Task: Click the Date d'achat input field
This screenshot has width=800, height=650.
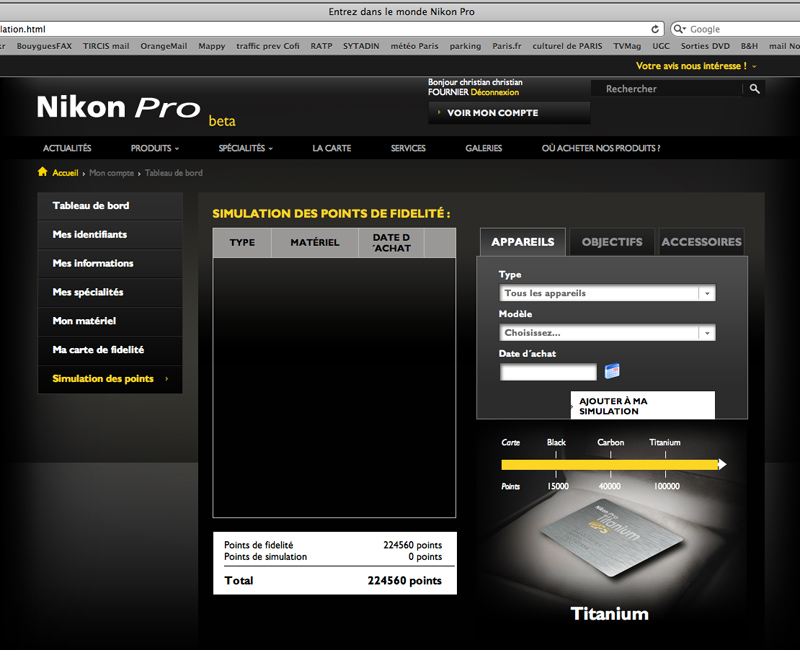Action: click(x=548, y=372)
